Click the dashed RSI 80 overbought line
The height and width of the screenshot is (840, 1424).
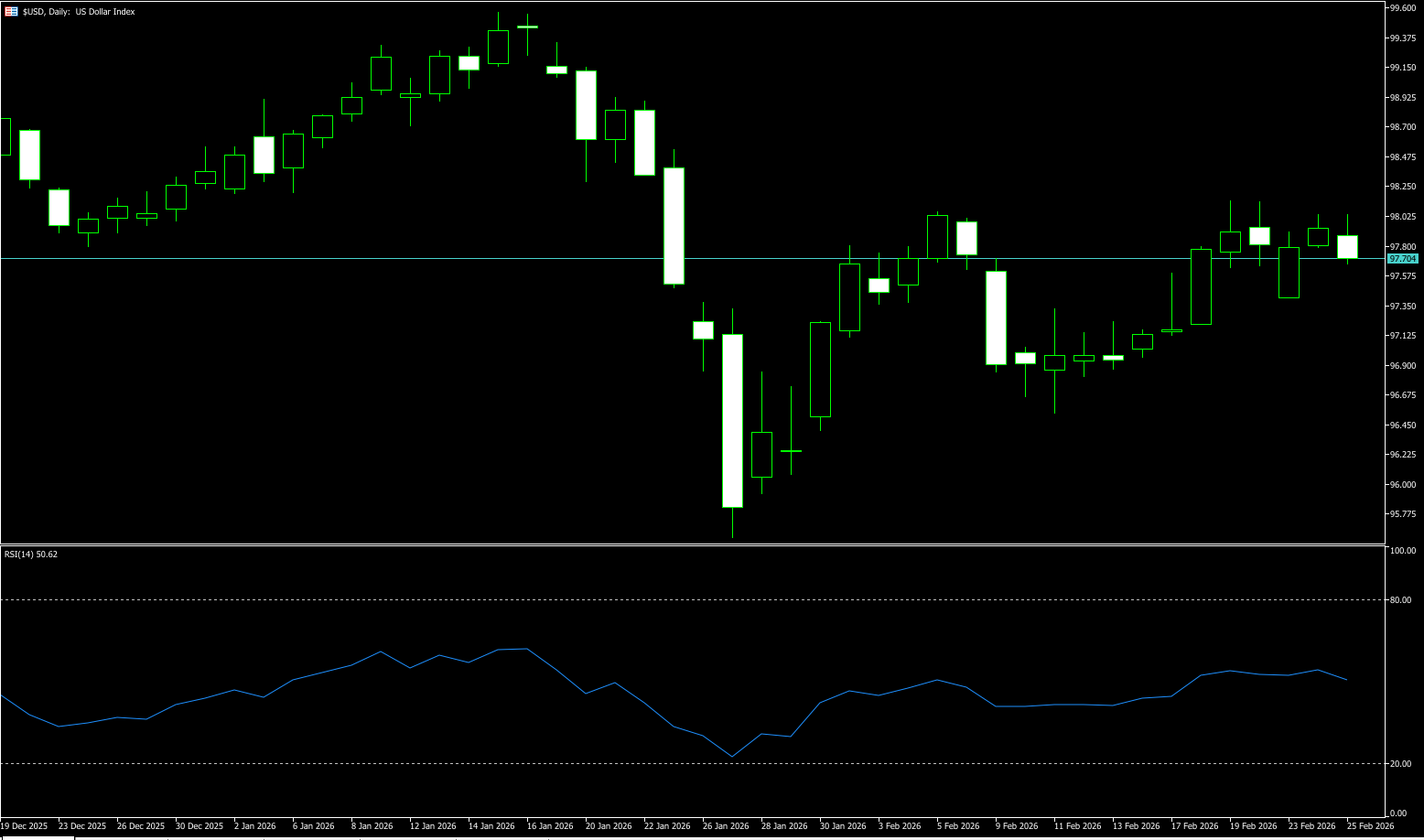(x=641, y=600)
